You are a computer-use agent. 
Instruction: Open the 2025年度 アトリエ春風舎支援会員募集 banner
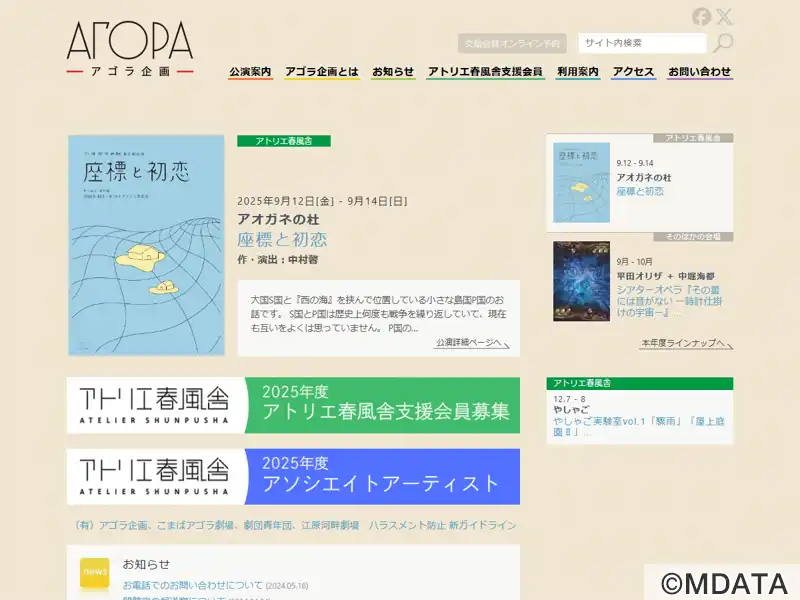tap(293, 406)
